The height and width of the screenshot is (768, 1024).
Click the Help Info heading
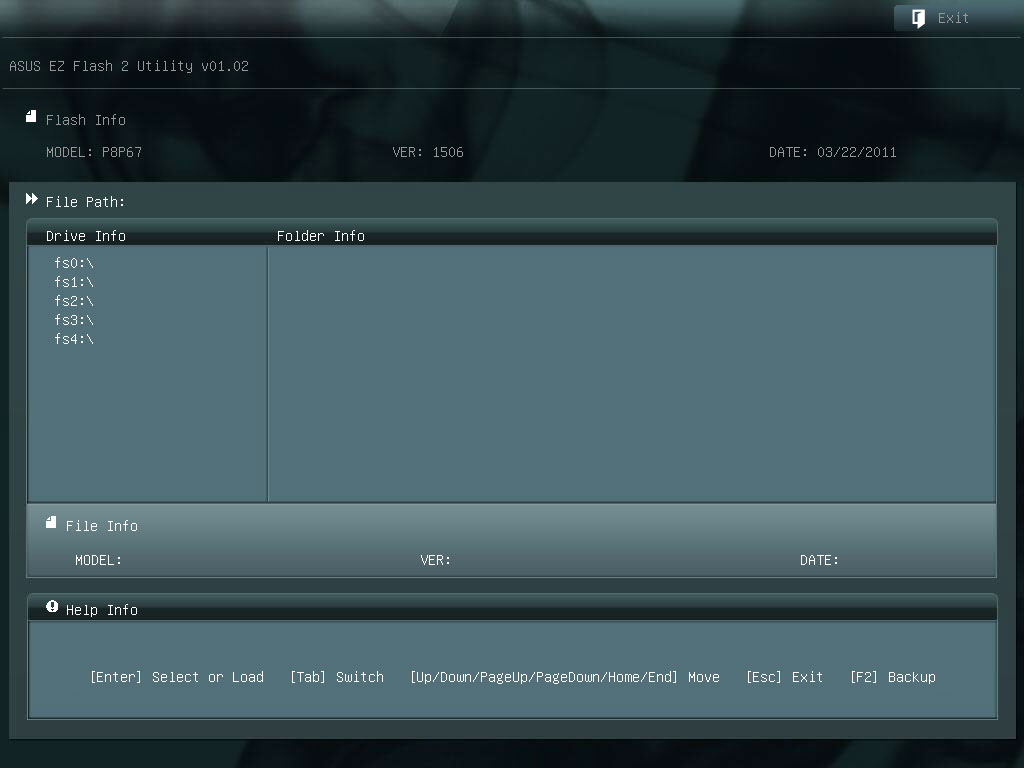[x=102, y=611]
